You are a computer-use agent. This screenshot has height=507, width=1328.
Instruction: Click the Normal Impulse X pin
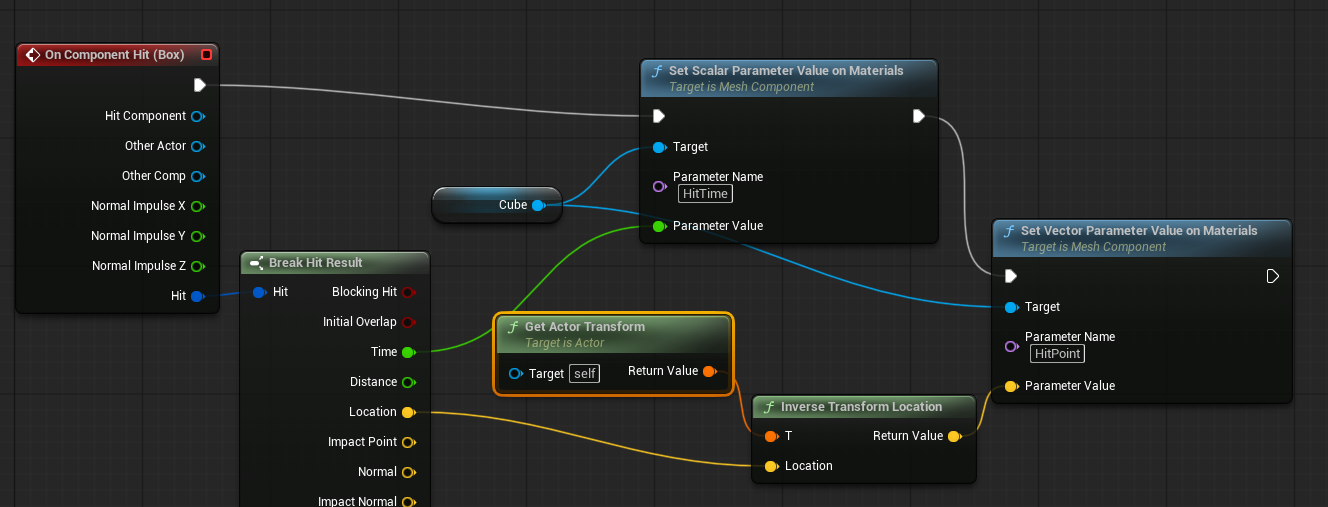coord(197,206)
